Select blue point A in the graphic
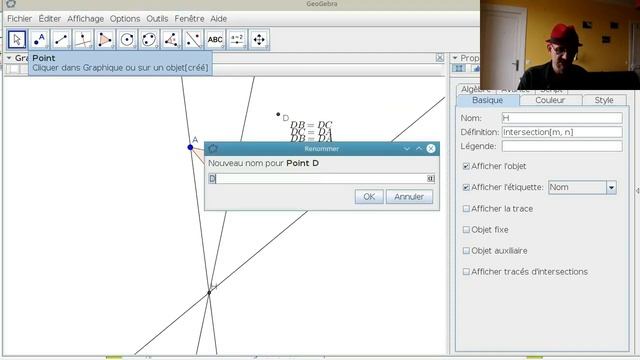Image resolution: width=640 pixels, height=360 pixels. click(190, 147)
